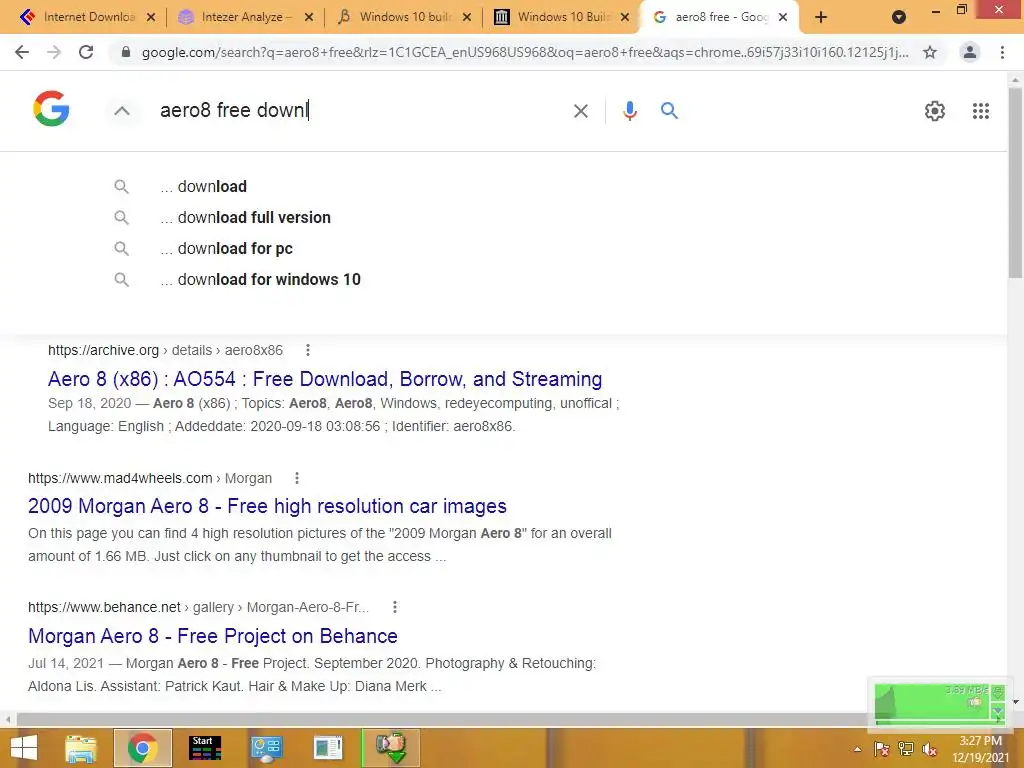This screenshot has height=768, width=1024.
Task: Click the Google logo
Action: pos(52,108)
